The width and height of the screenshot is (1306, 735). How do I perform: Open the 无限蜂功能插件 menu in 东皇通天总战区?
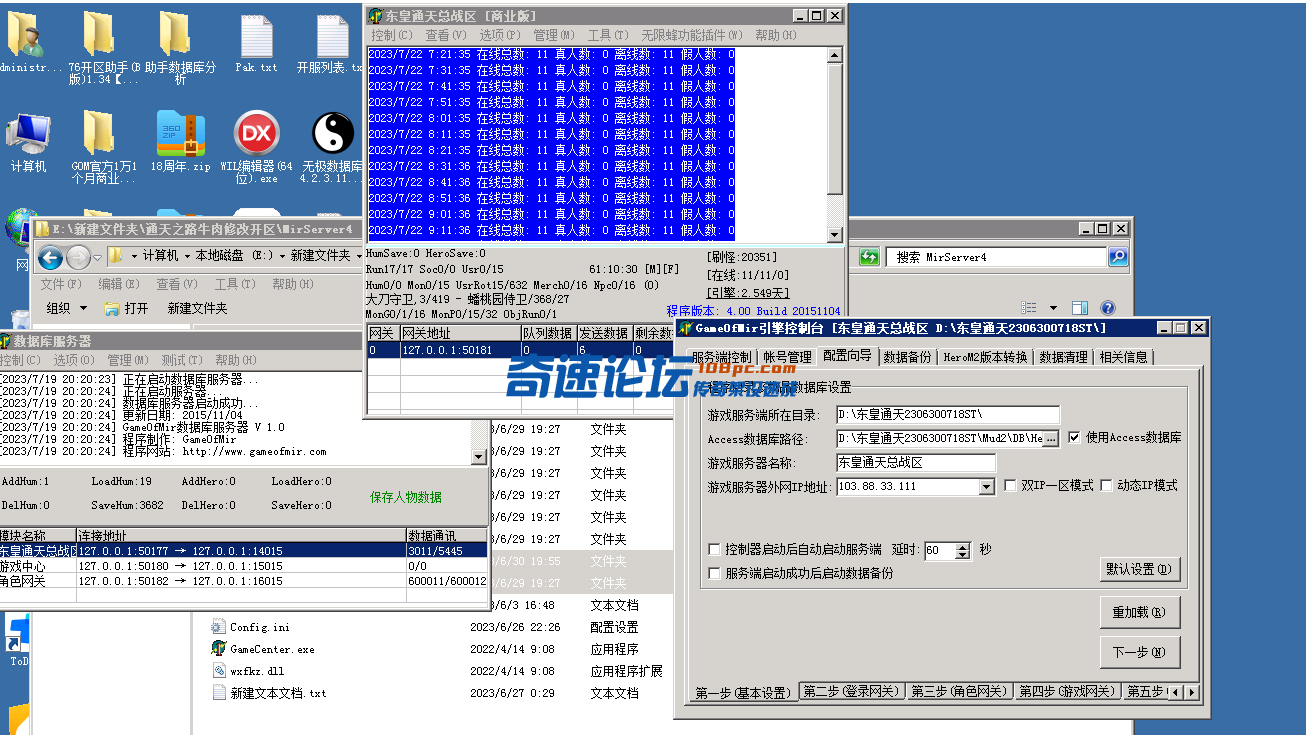point(691,35)
